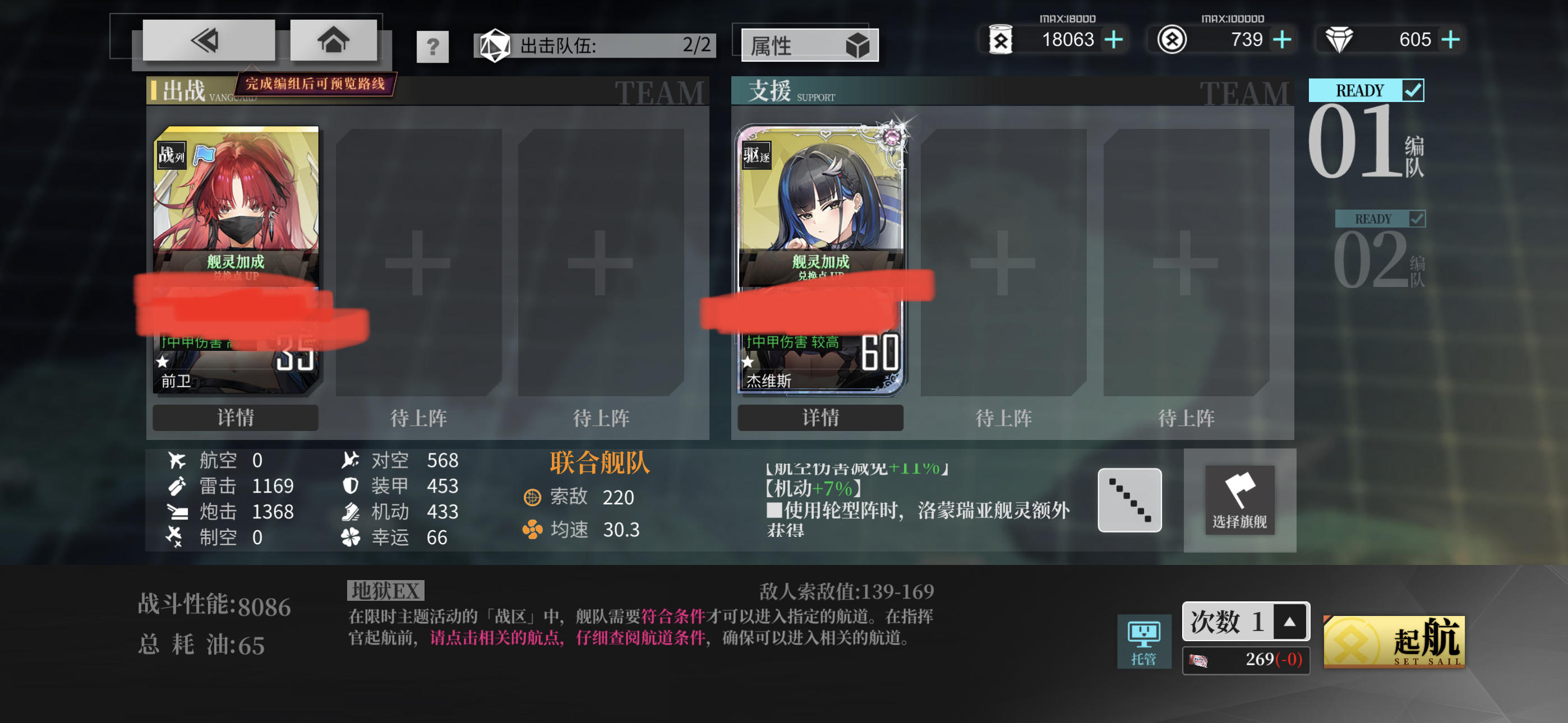Image resolution: width=1568 pixels, height=723 pixels.
Task: Start the sortie with 起航 SET SAIL
Action: 1394,641
